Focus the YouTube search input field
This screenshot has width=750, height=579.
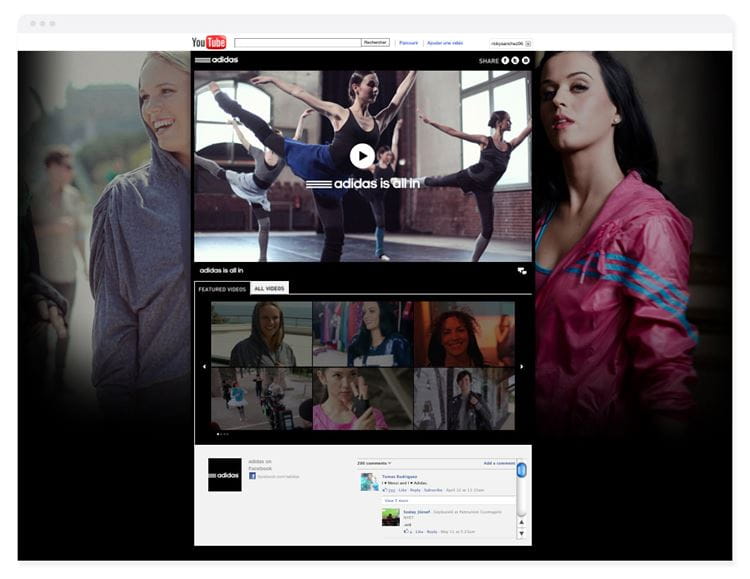298,43
